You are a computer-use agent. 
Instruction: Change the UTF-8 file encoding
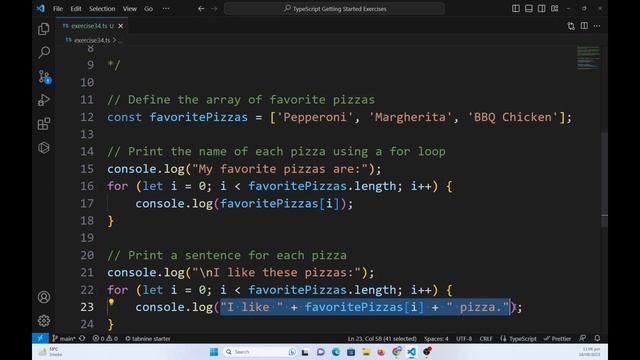click(x=464, y=338)
